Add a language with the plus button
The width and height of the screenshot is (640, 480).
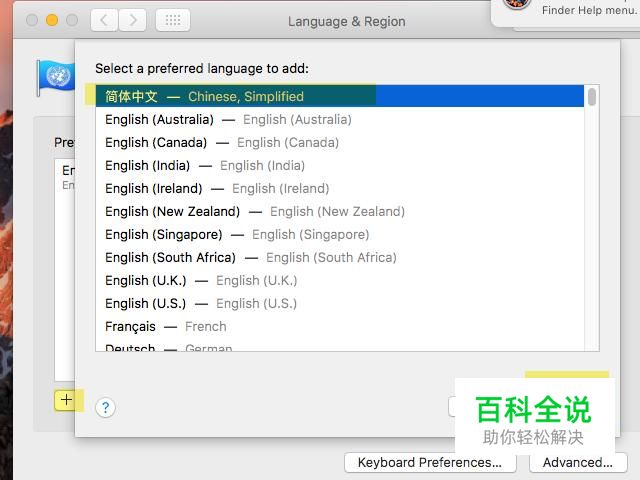click(x=66, y=400)
